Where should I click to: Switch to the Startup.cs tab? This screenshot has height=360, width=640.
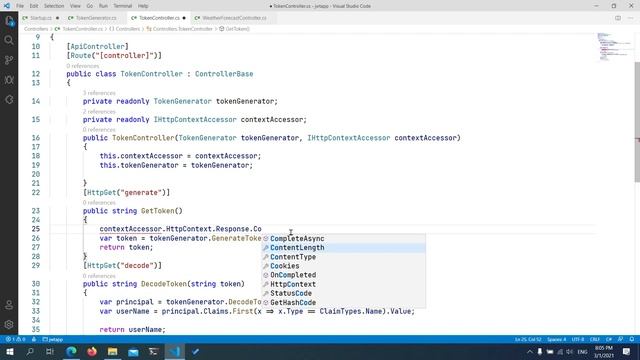pyautogui.click(x=41, y=18)
